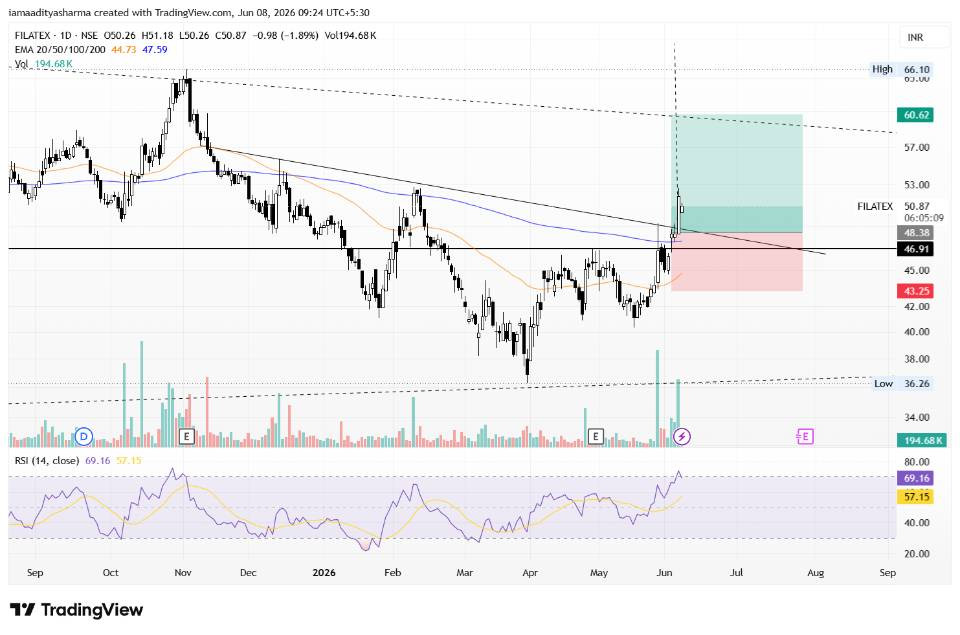Select the red stop-loss zone of long position
960x635 pixels.
click(737, 262)
